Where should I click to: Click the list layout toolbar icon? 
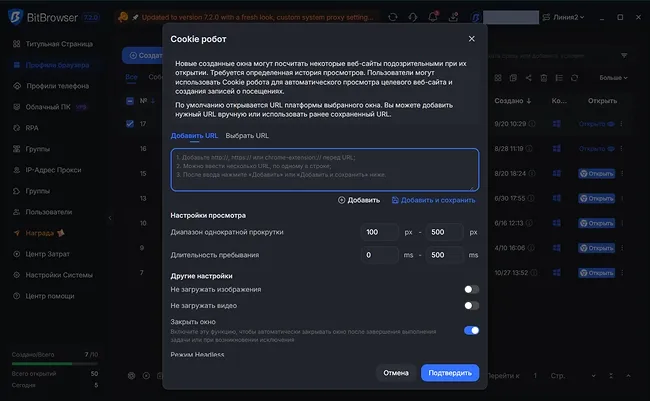coord(559,78)
